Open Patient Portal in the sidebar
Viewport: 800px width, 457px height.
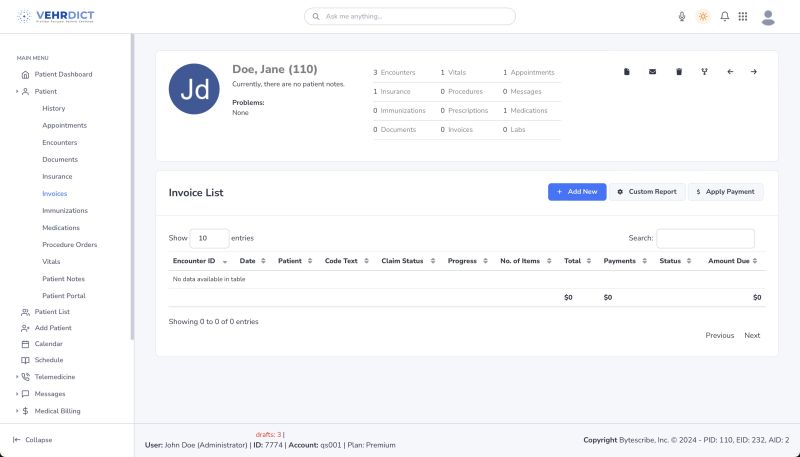tap(64, 296)
